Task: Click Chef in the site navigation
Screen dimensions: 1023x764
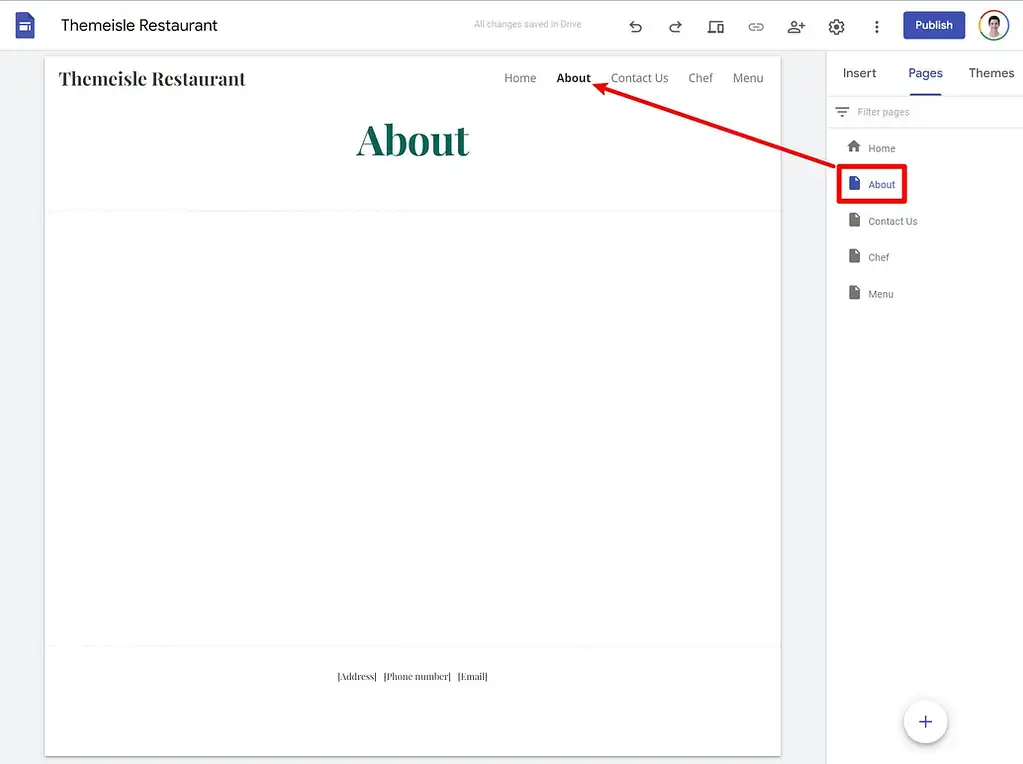Action: 700,78
